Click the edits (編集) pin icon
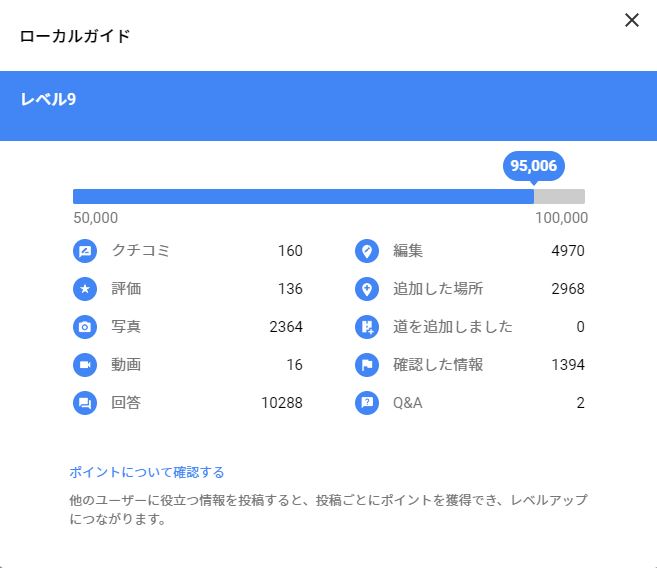The width and height of the screenshot is (657, 568). (367, 251)
